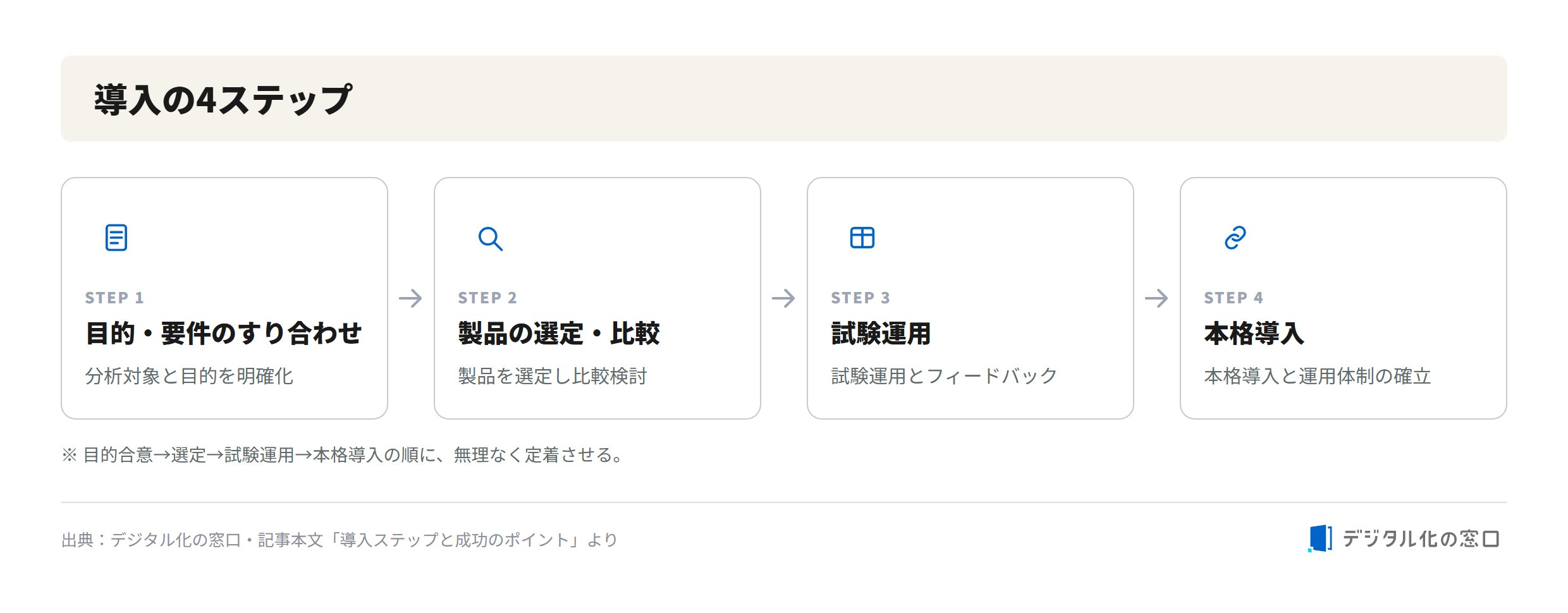Click the blue window logo icon at bottom right
Viewport: 1568px width, 613px height.
coord(1320,538)
